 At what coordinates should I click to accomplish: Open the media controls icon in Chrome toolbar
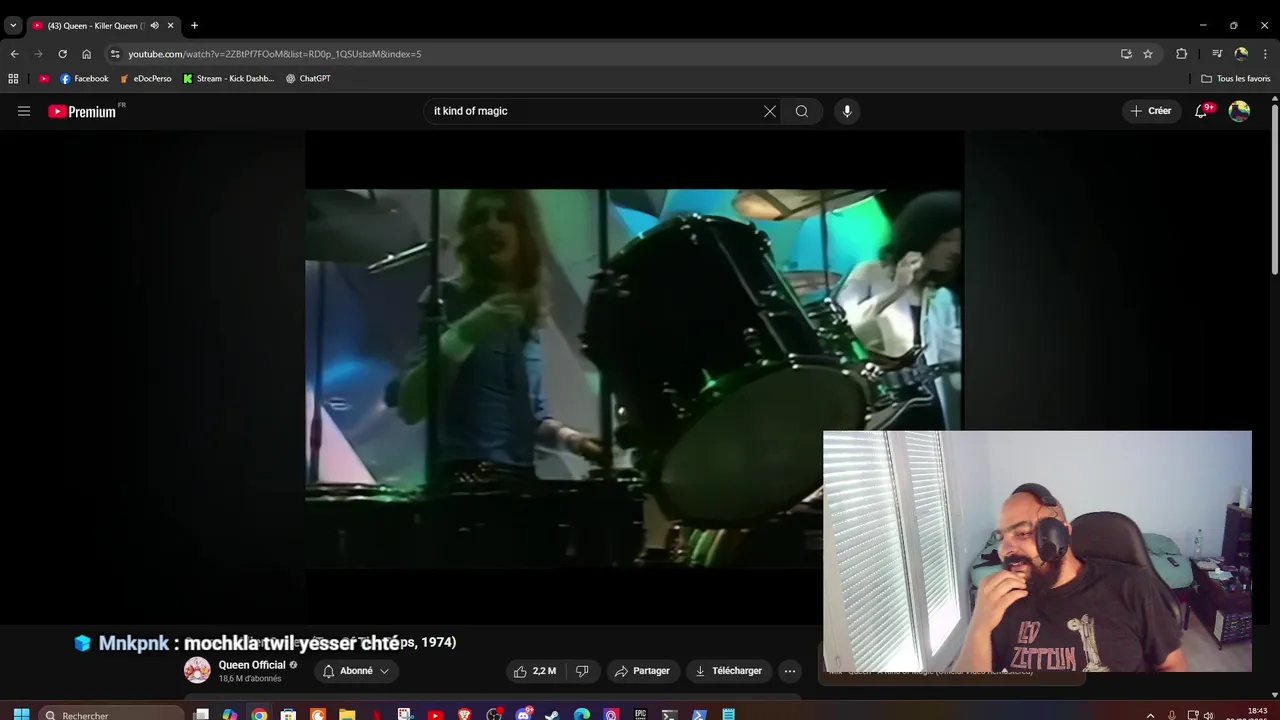(1217, 54)
